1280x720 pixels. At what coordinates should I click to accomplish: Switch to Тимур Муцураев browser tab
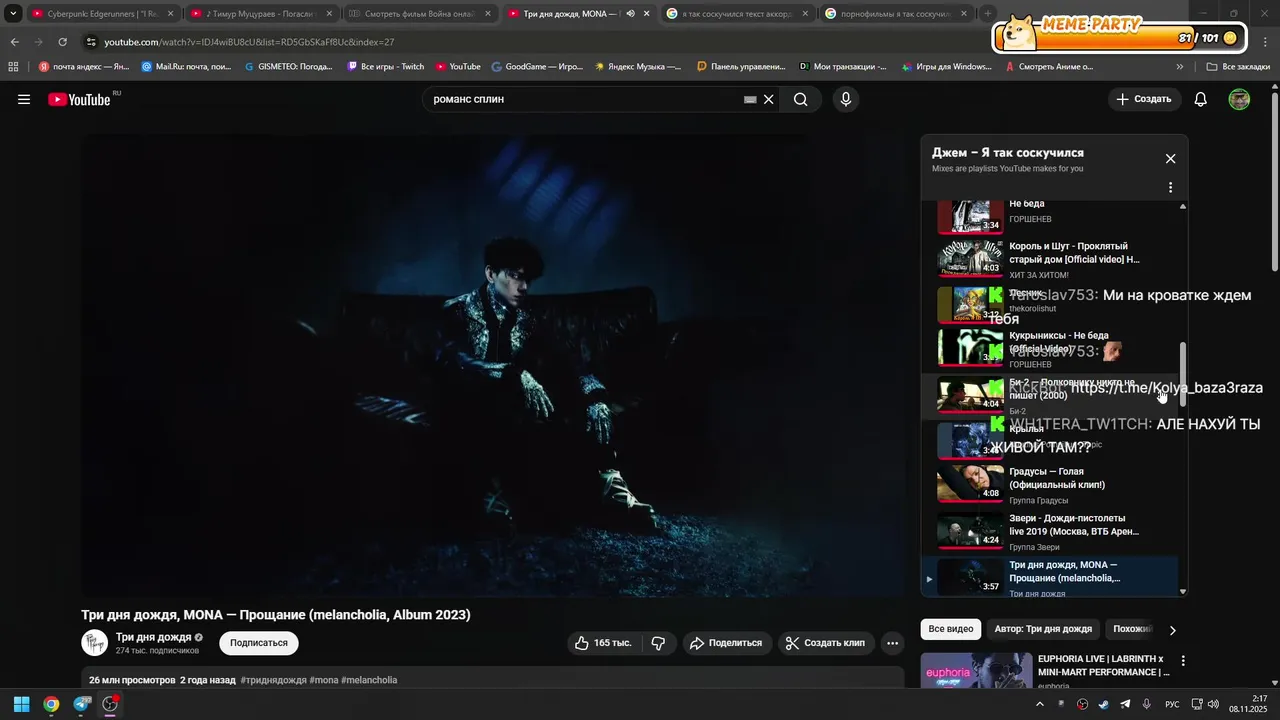[261, 14]
